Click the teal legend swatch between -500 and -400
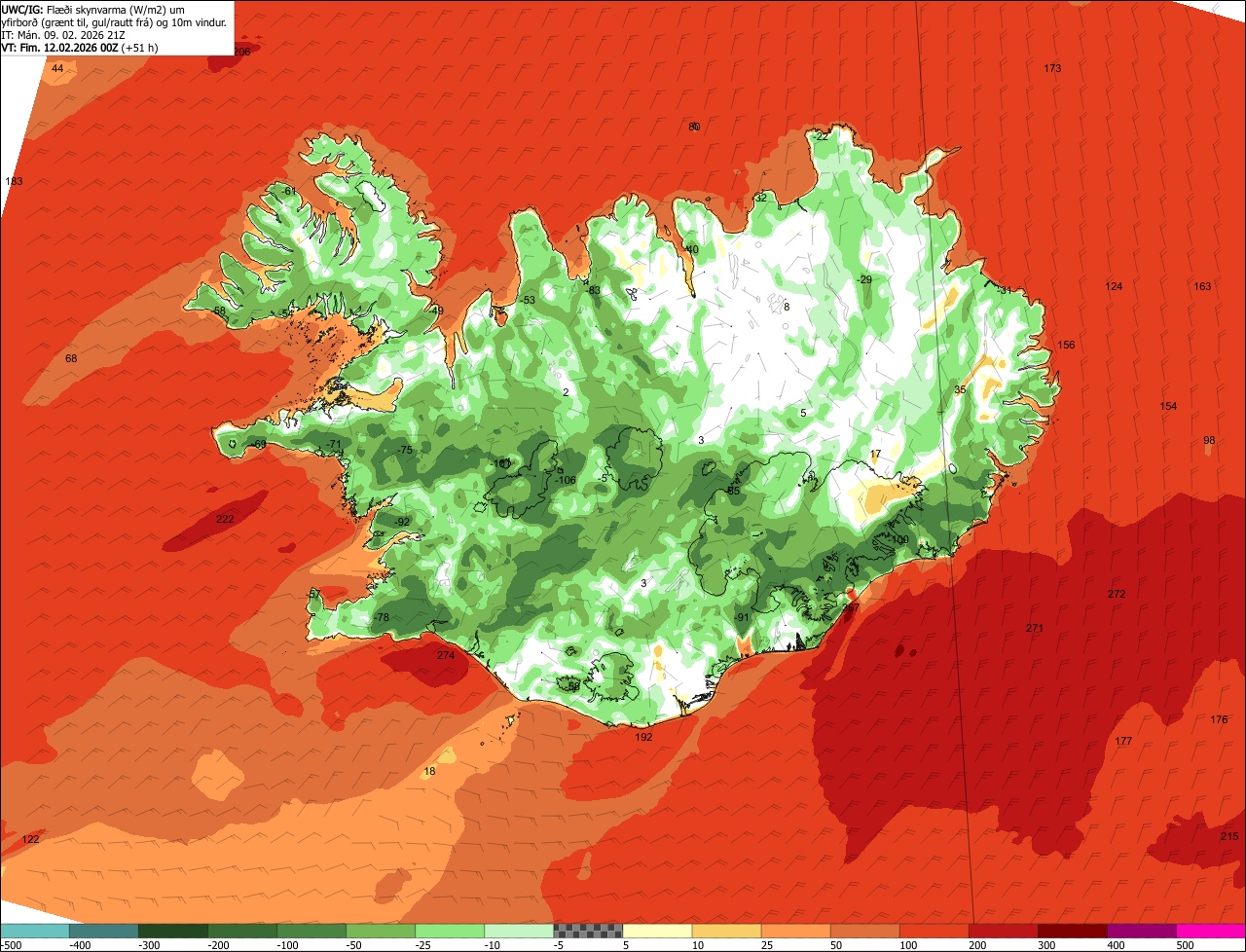Viewport: 1246px width, 952px height. pos(34,931)
